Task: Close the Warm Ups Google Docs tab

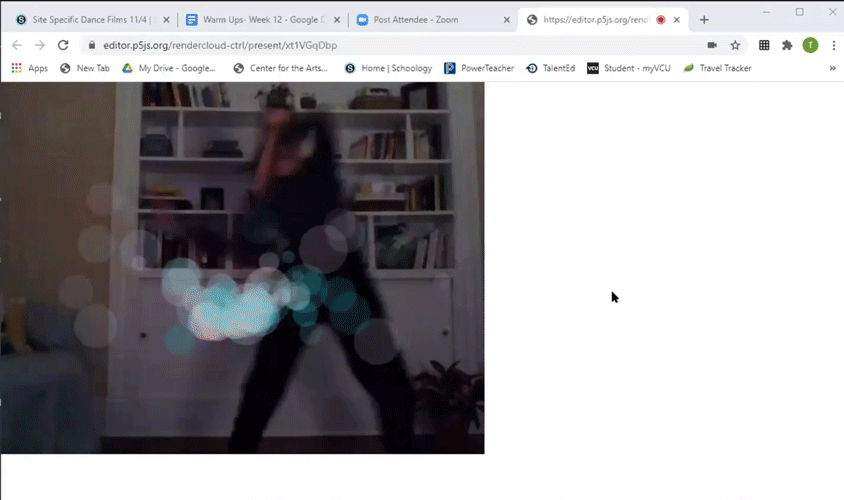Action: coord(337,20)
